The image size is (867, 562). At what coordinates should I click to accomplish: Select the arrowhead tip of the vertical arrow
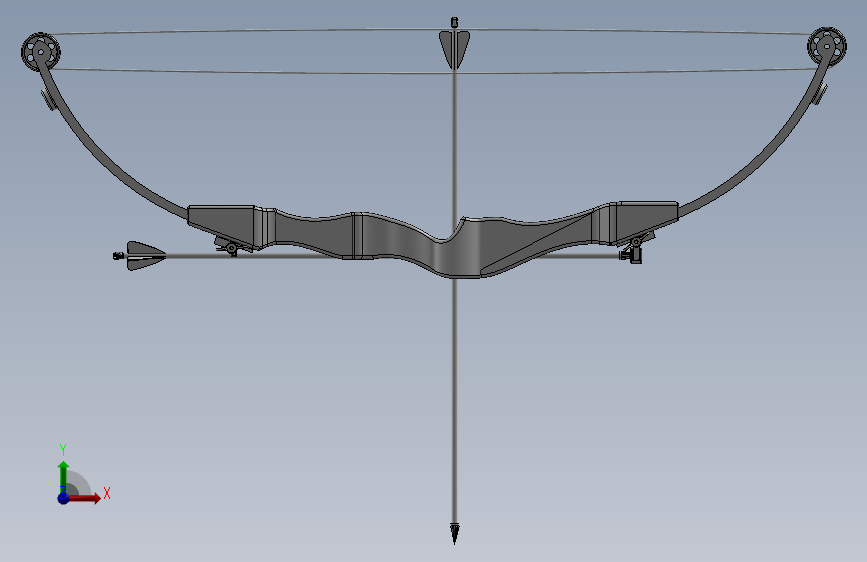click(455, 533)
